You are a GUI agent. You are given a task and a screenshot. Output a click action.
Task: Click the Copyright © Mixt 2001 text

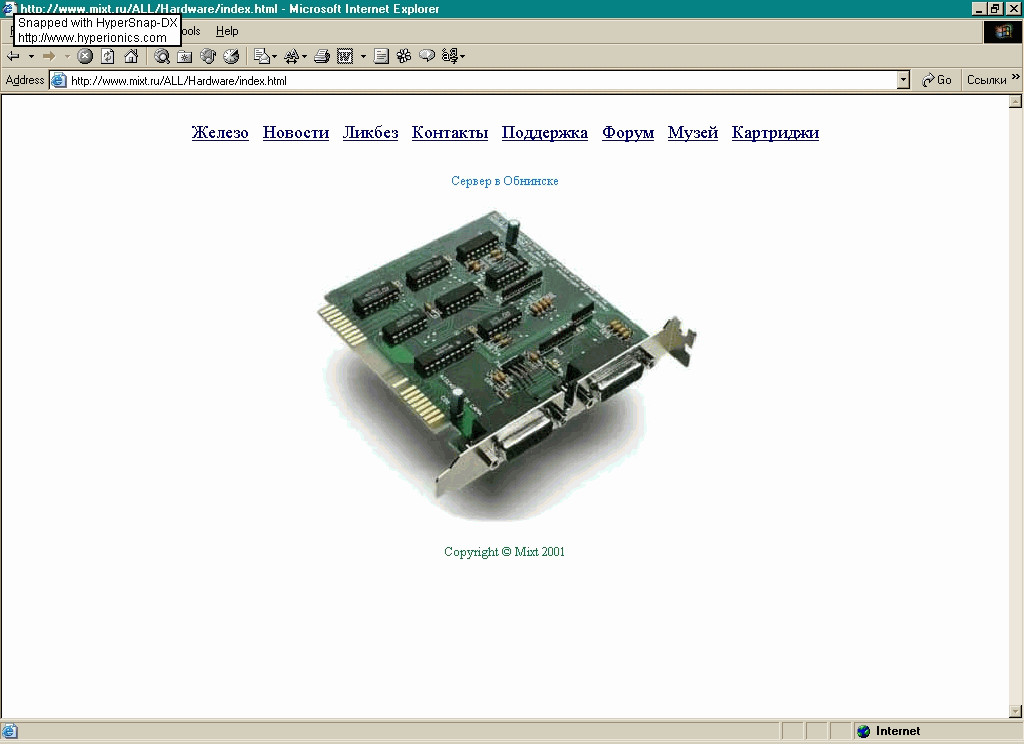(504, 552)
